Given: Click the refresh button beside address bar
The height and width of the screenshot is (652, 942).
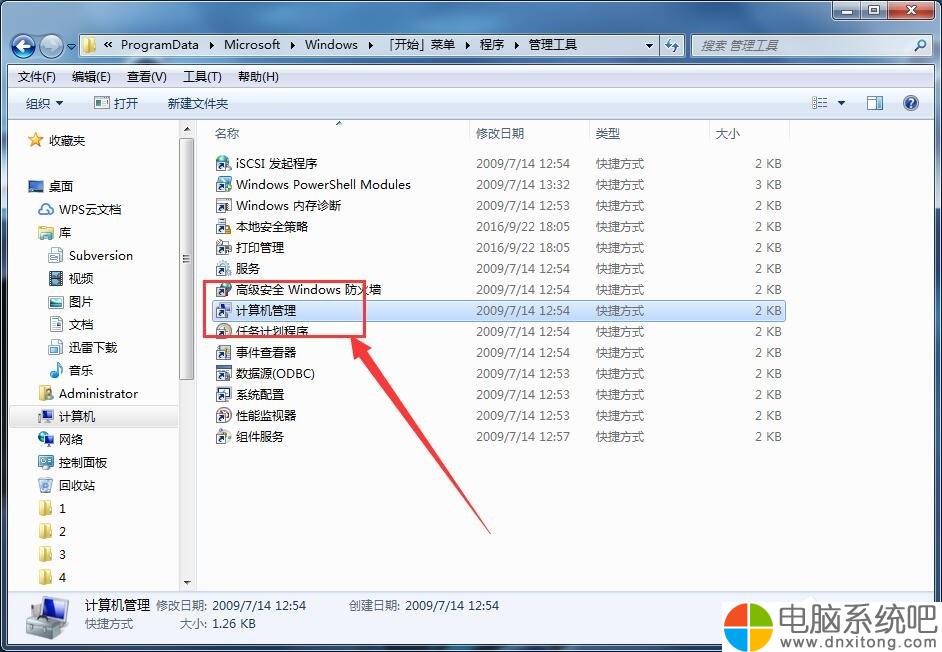Looking at the screenshot, I should pyautogui.click(x=671, y=46).
